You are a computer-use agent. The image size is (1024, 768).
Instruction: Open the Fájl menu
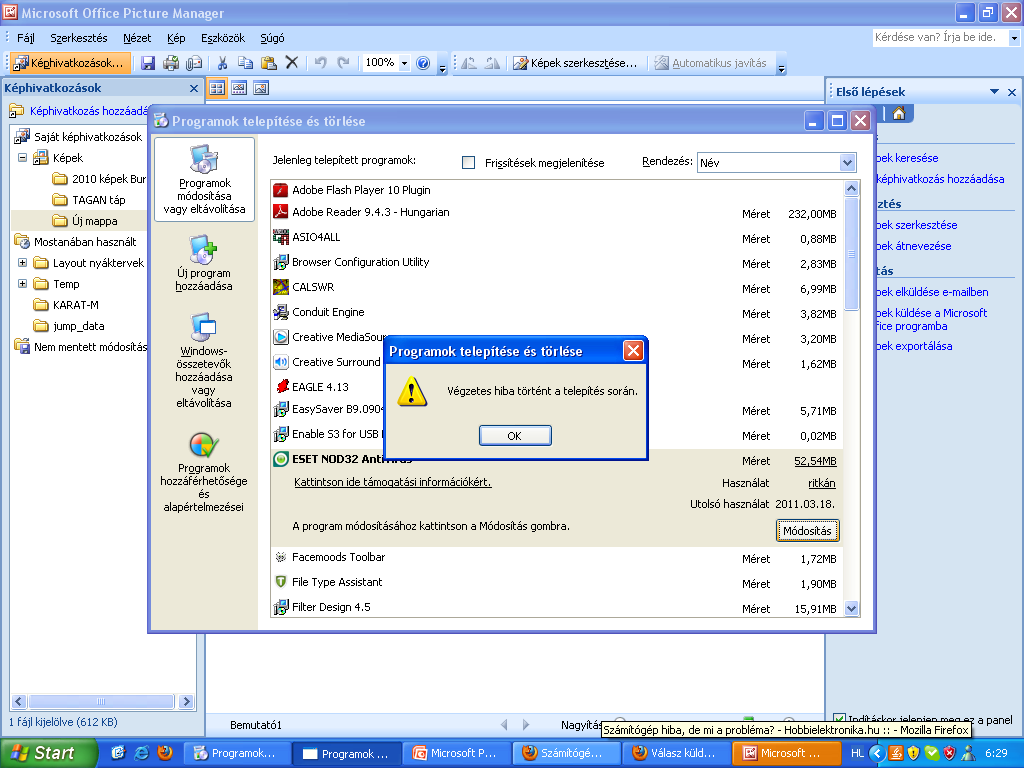[25, 38]
